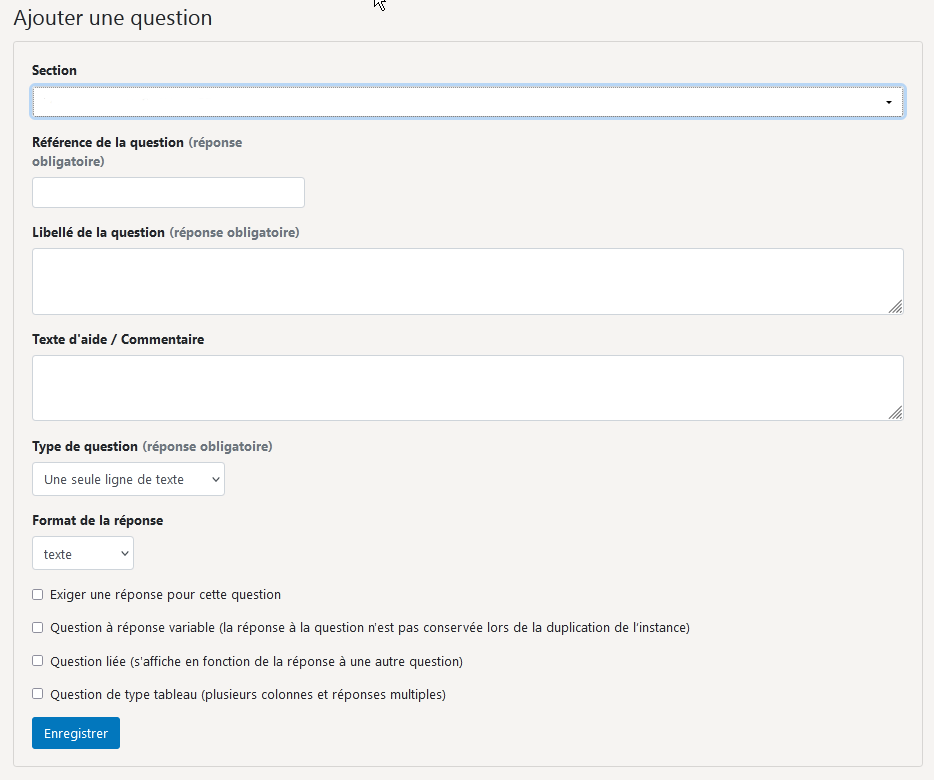Open the Section dropdown list
The image size is (934, 780).
pos(468,101)
